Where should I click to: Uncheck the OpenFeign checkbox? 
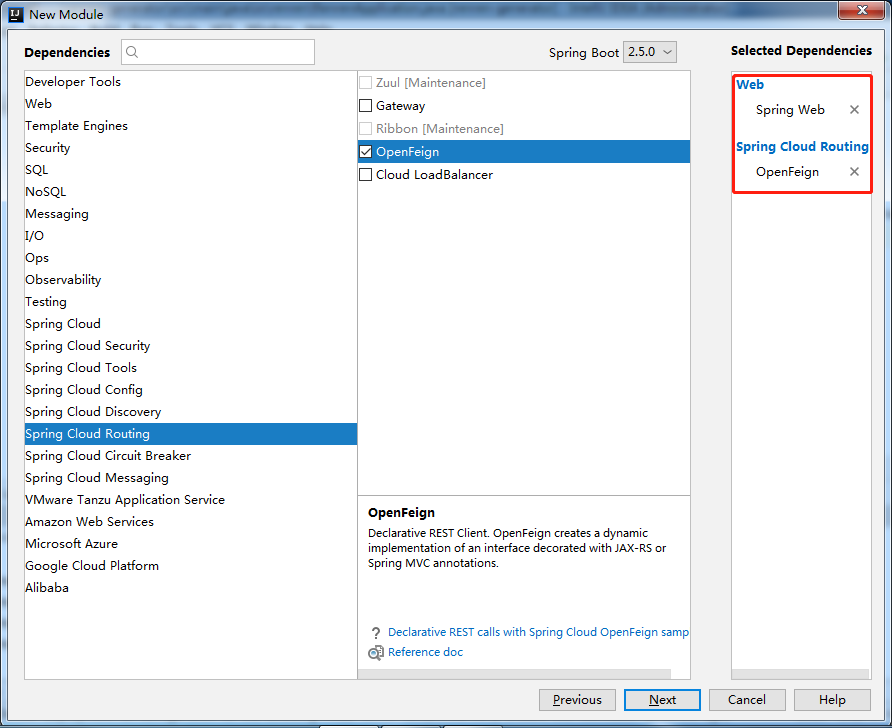(366, 152)
